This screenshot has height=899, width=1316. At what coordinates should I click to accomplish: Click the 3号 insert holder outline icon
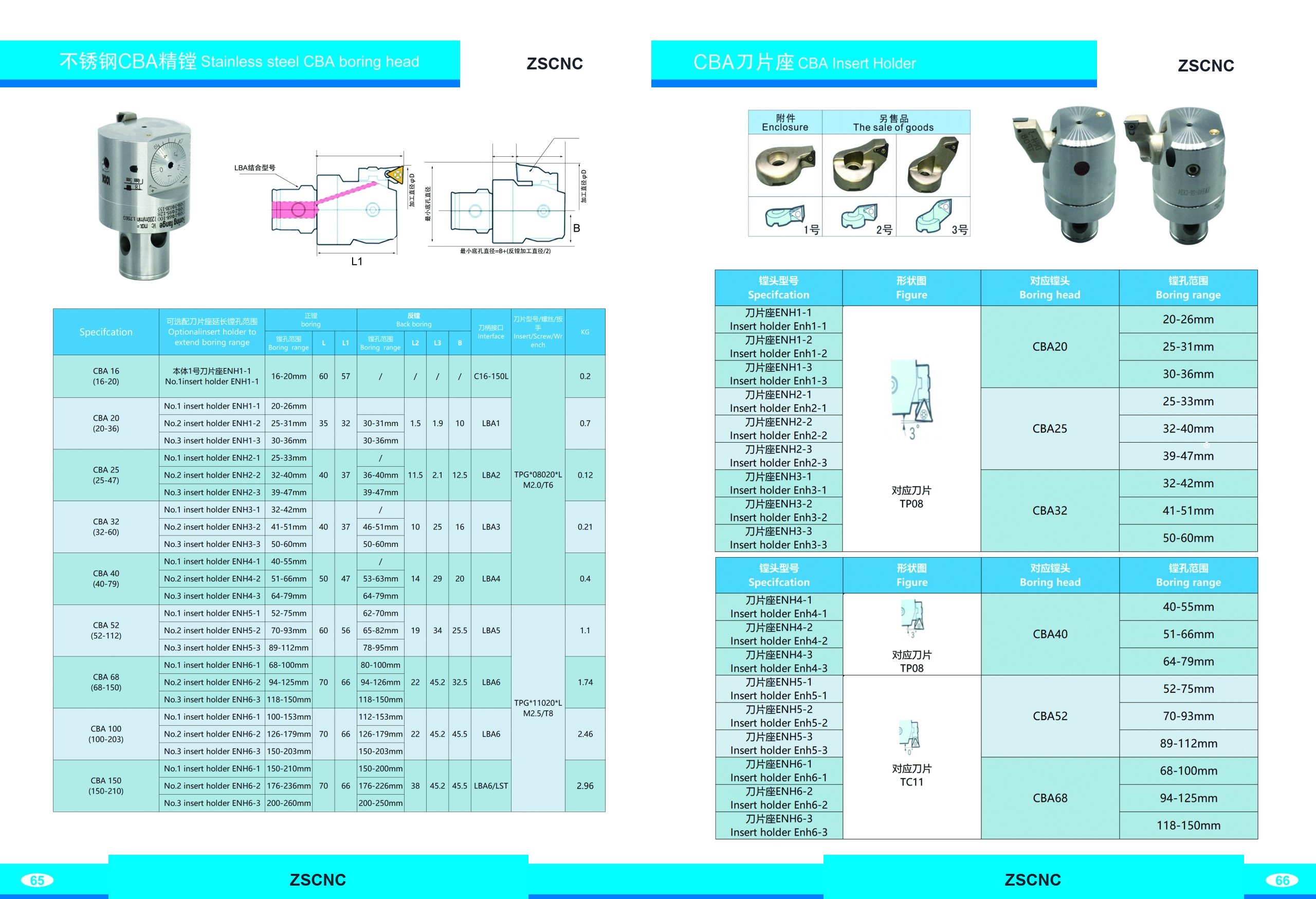934,216
